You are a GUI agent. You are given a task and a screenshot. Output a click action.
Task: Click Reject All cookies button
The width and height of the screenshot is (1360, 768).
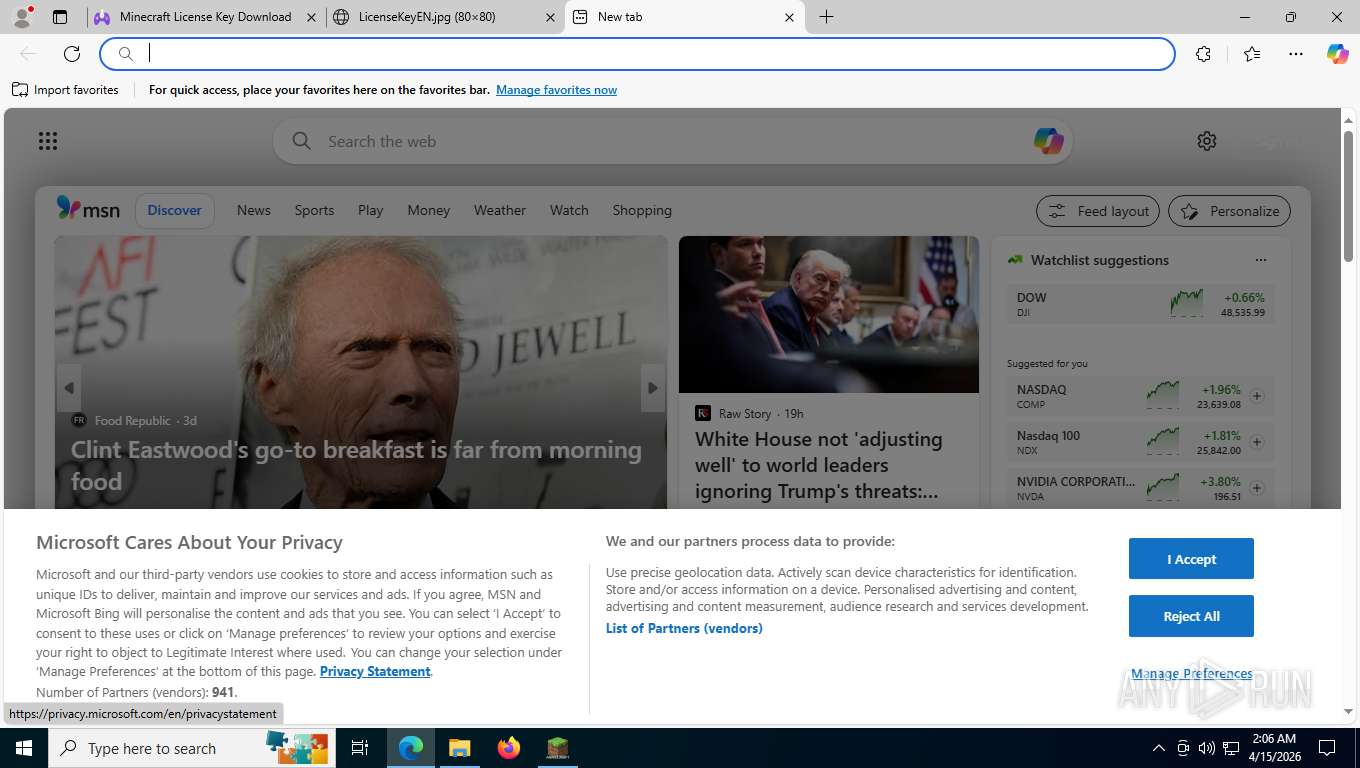[1191, 616]
